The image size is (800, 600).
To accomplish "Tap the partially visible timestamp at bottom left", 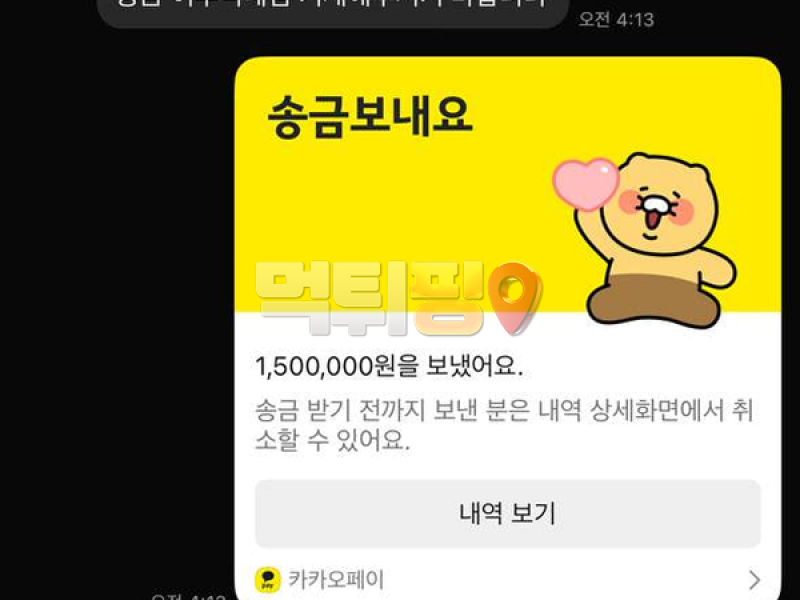I will coord(189,596).
